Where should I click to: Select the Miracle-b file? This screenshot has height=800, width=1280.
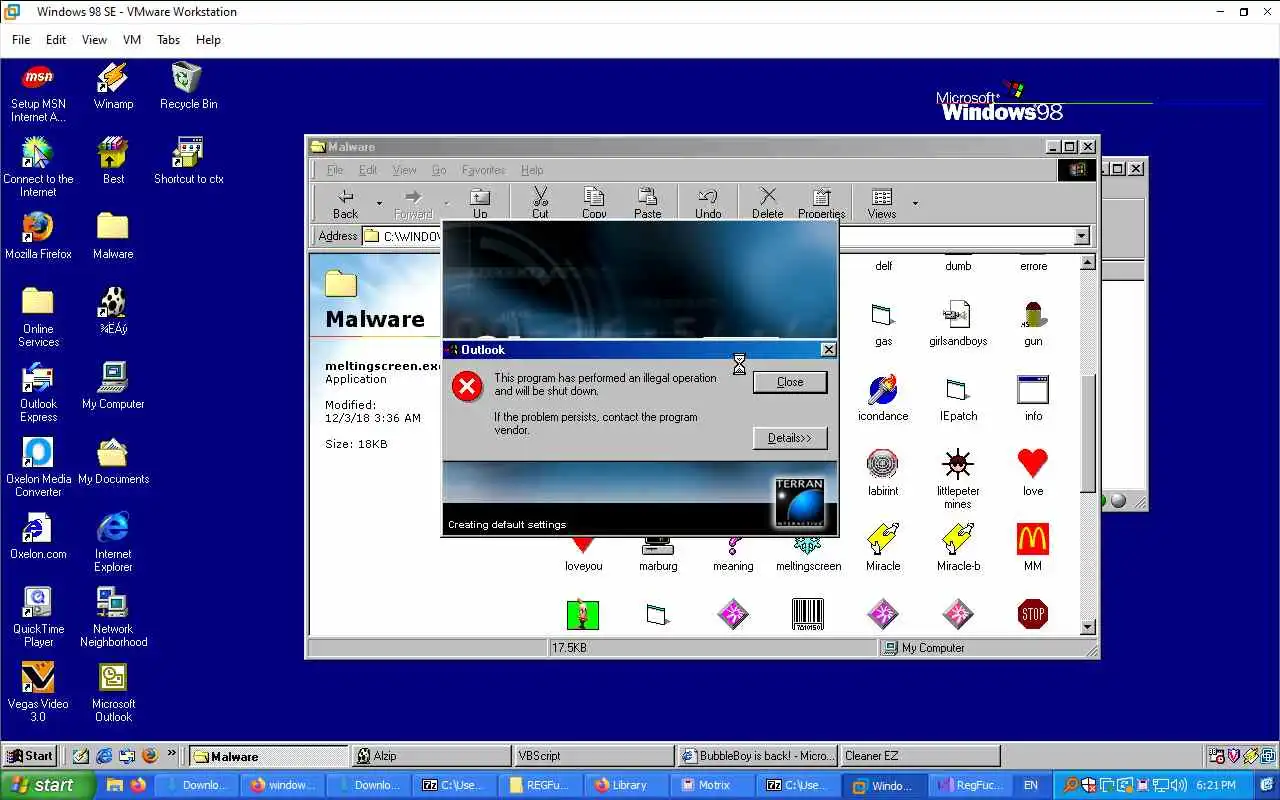point(958,547)
